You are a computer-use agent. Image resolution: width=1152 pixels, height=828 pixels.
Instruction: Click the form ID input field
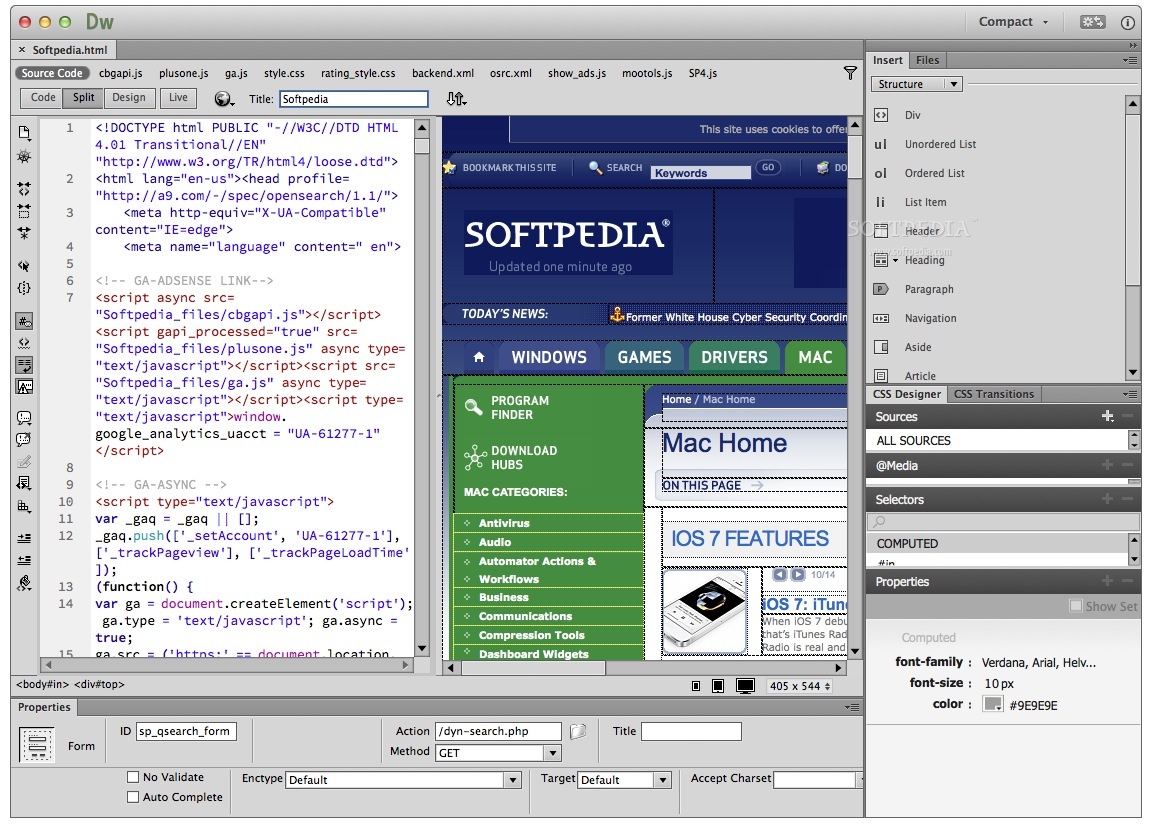(186, 731)
